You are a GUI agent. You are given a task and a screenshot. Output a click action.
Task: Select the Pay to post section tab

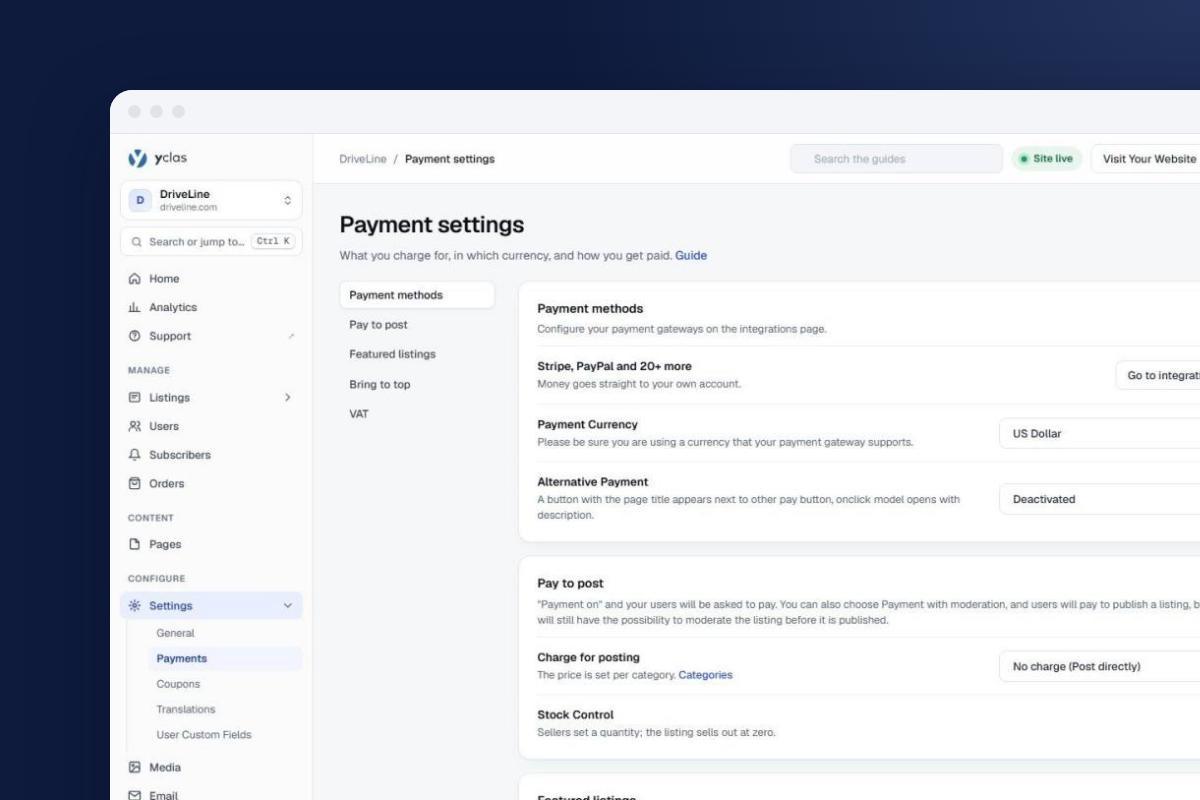(x=417, y=325)
